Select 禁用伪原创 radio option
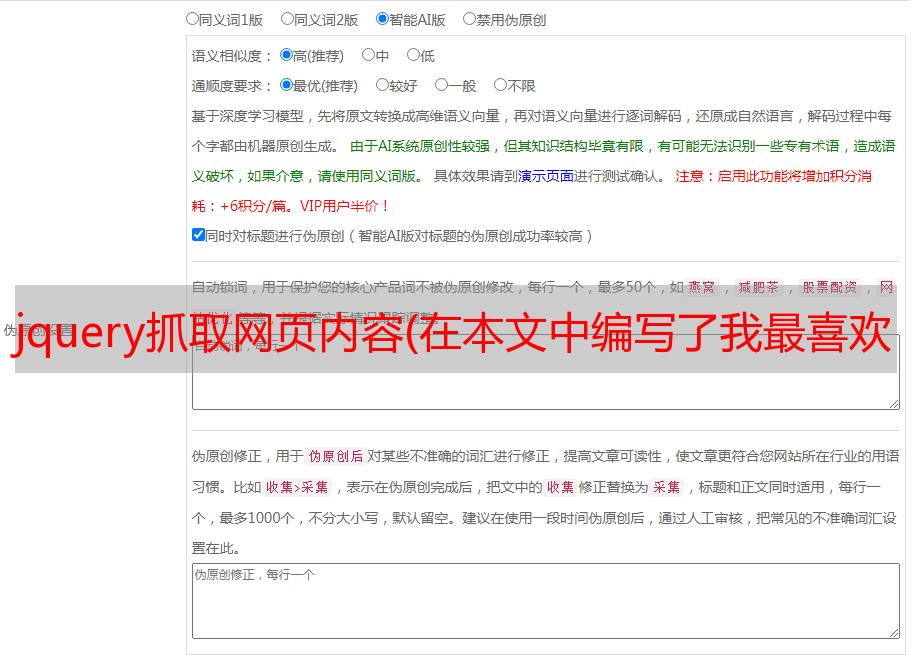The height and width of the screenshot is (658, 911). point(469,19)
